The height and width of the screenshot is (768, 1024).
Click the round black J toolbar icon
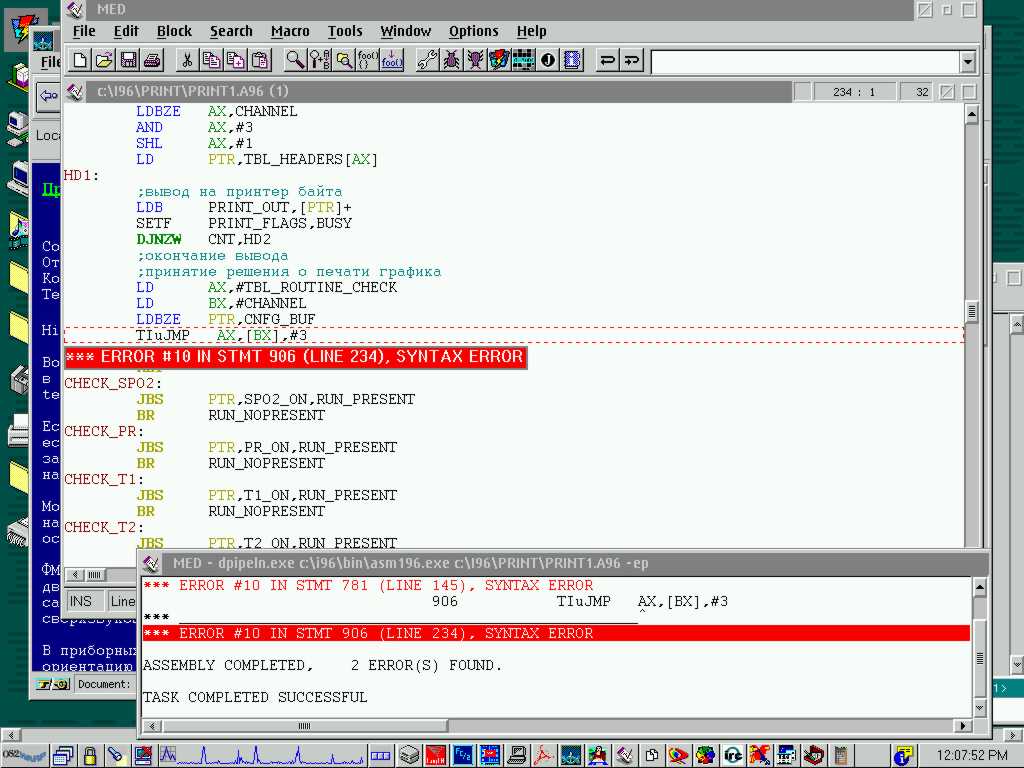(x=547, y=60)
